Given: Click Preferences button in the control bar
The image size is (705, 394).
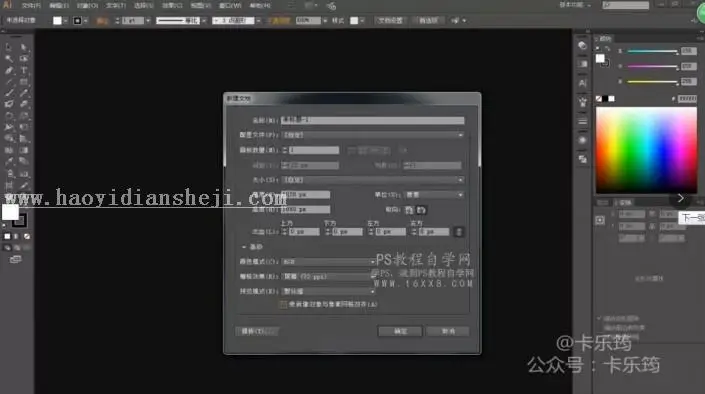Looking at the screenshot, I should 428,21.
